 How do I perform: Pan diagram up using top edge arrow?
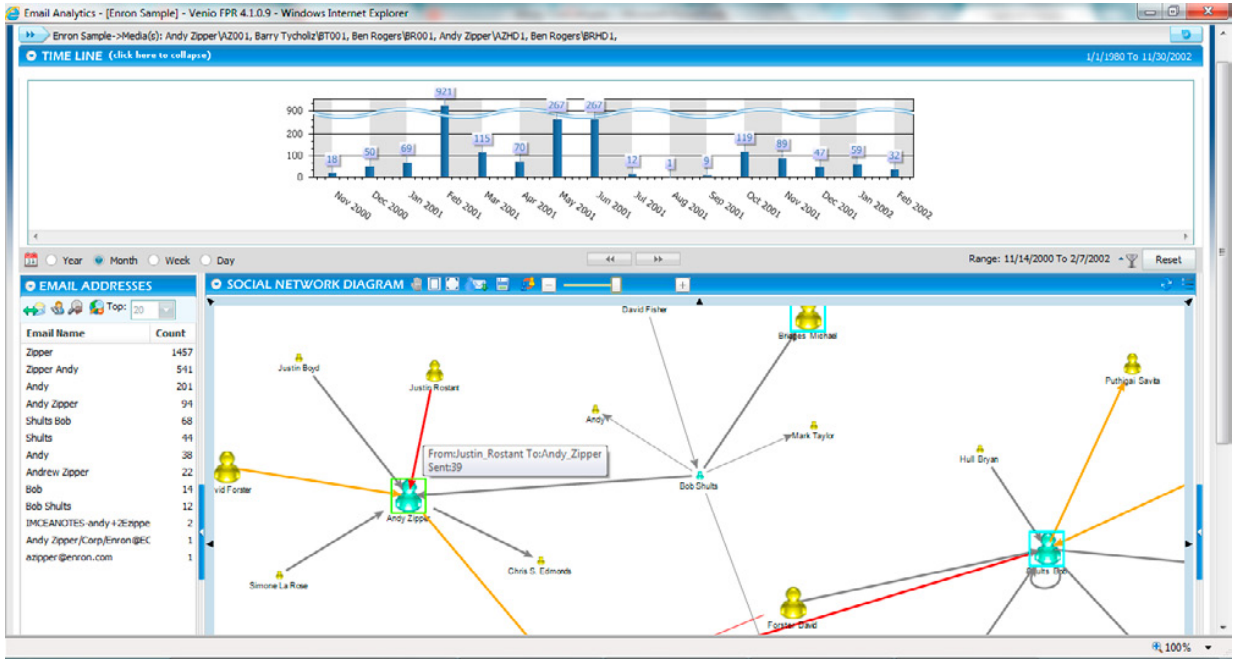(x=699, y=301)
